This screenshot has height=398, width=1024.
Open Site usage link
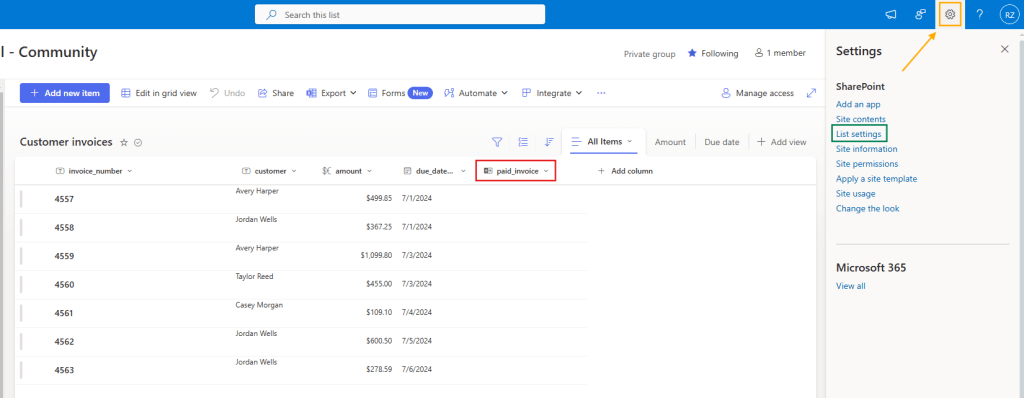coord(856,193)
